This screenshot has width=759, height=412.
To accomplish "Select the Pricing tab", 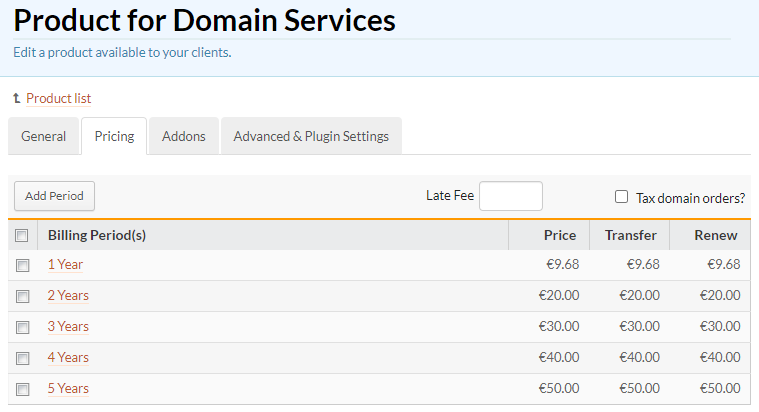I will click(x=114, y=136).
